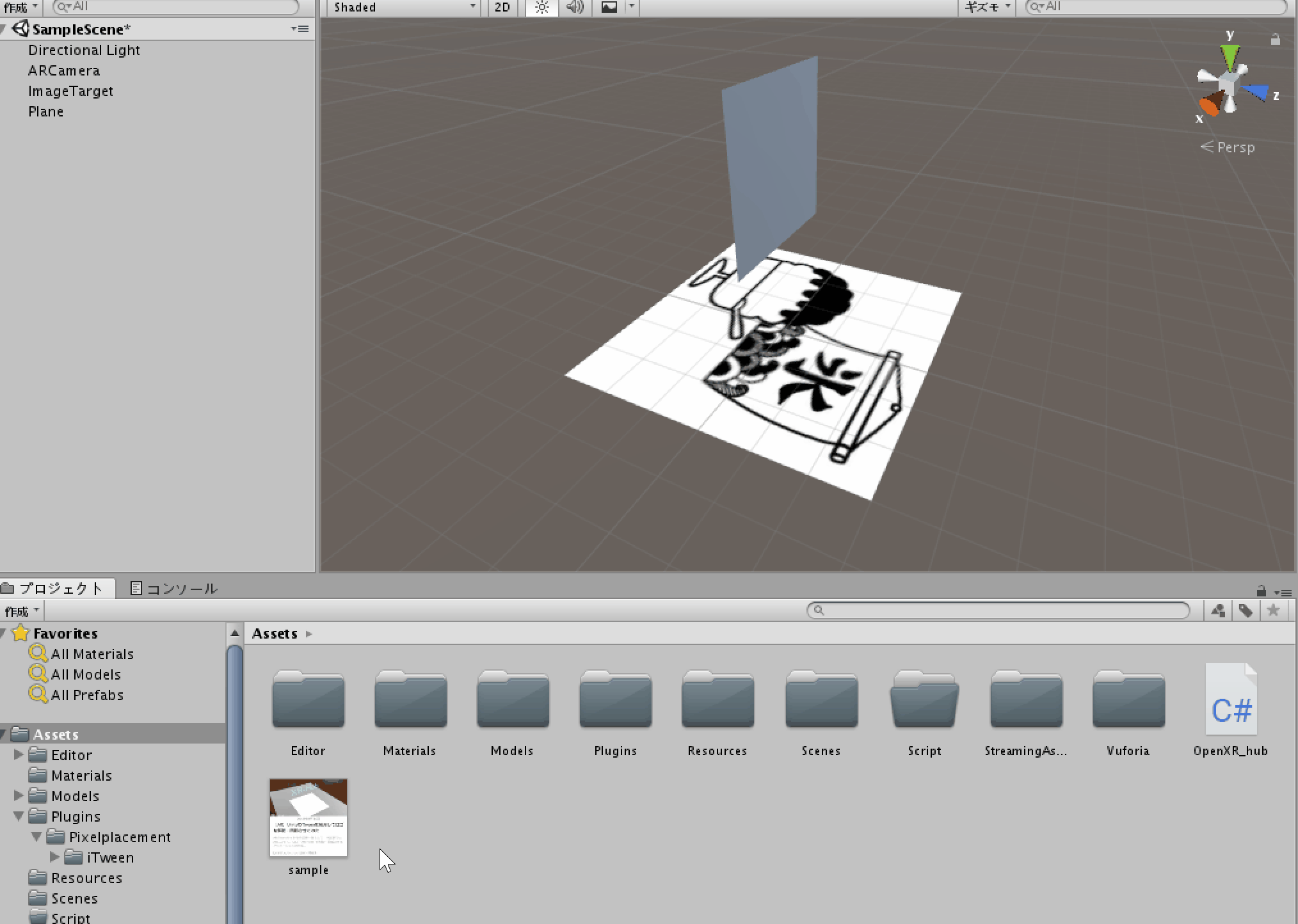Viewport: 1298px width, 924px height.
Task: Toggle scene lighting with the sun icon
Action: click(541, 8)
